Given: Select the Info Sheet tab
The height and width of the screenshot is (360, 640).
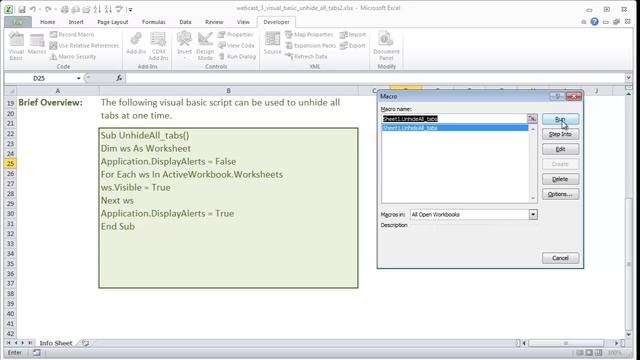Looking at the screenshot, I should 56,343.
